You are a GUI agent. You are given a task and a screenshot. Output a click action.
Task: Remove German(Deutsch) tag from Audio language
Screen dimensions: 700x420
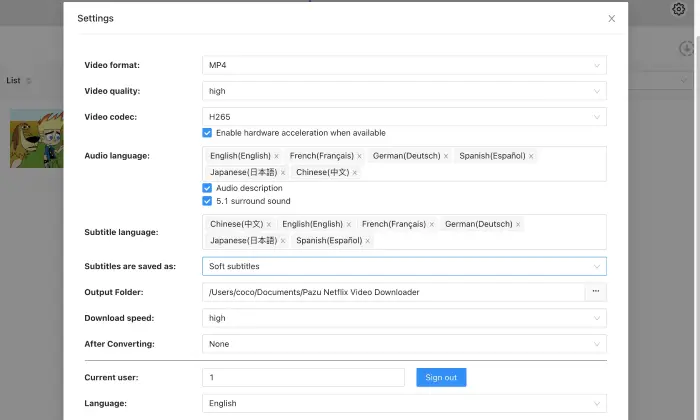(446, 156)
